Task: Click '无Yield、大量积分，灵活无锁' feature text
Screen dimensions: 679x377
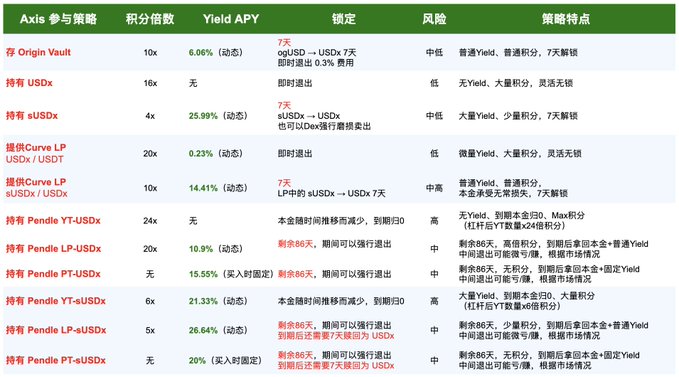Action: tap(516, 83)
